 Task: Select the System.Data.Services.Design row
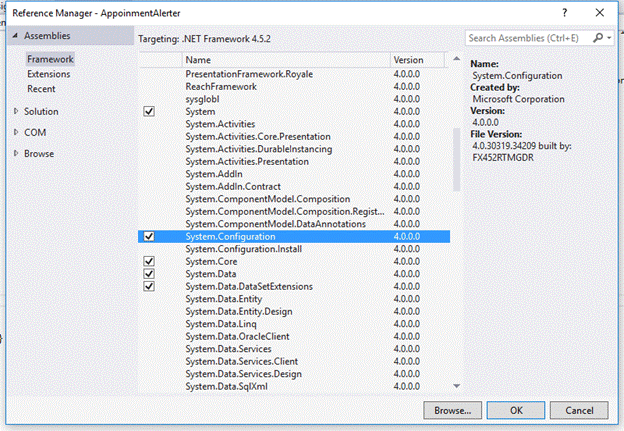[294, 374]
